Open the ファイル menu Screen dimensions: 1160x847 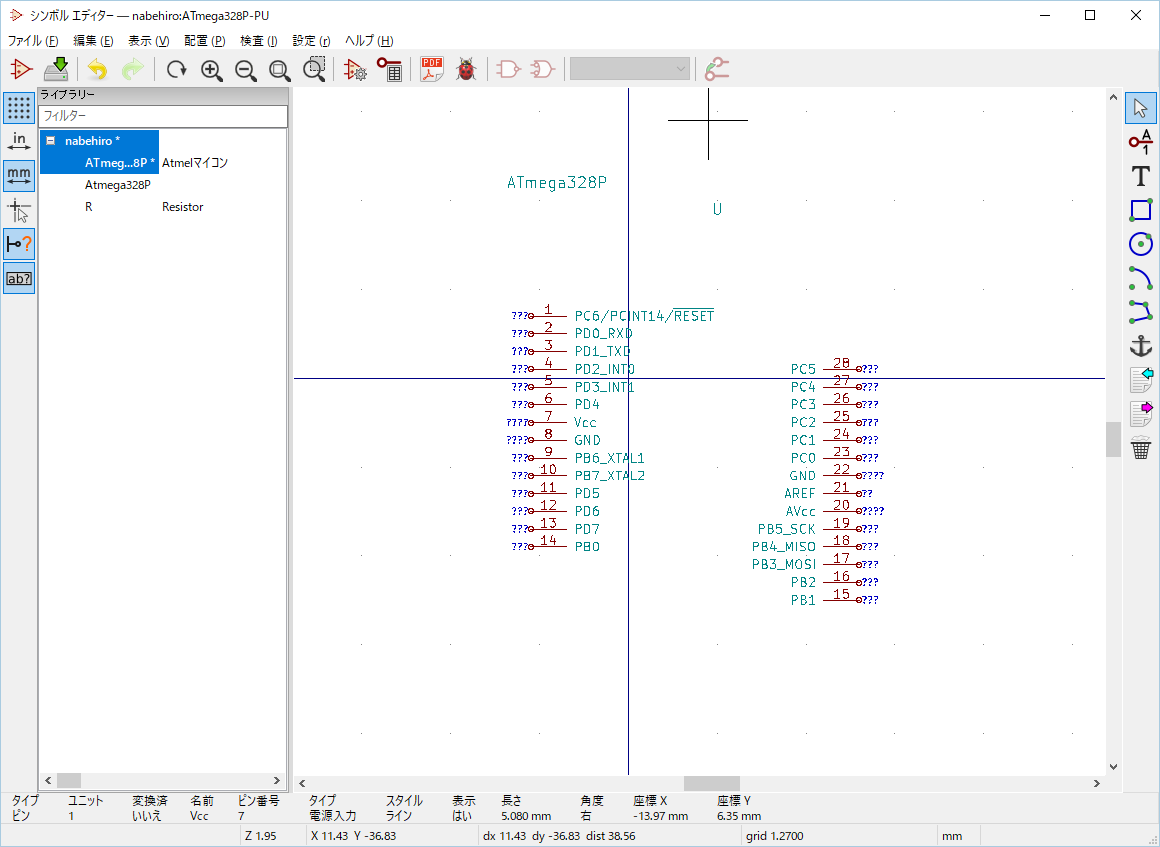tap(33, 41)
